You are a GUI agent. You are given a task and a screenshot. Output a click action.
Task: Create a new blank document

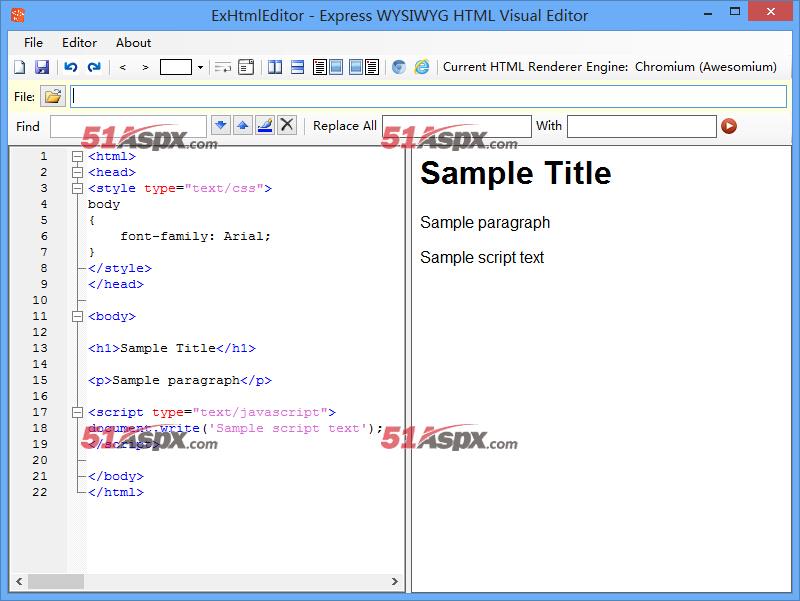pos(19,67)
